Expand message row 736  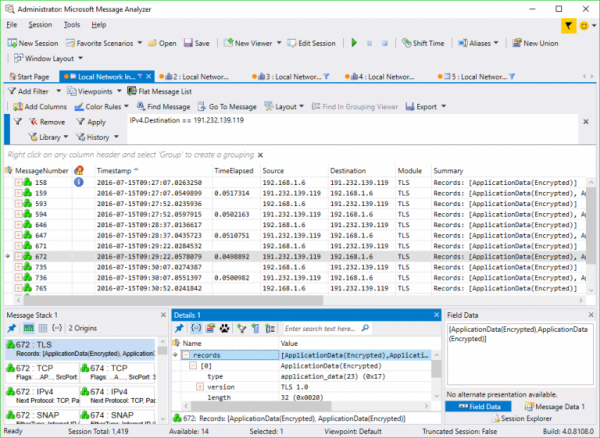coord(18,277)
